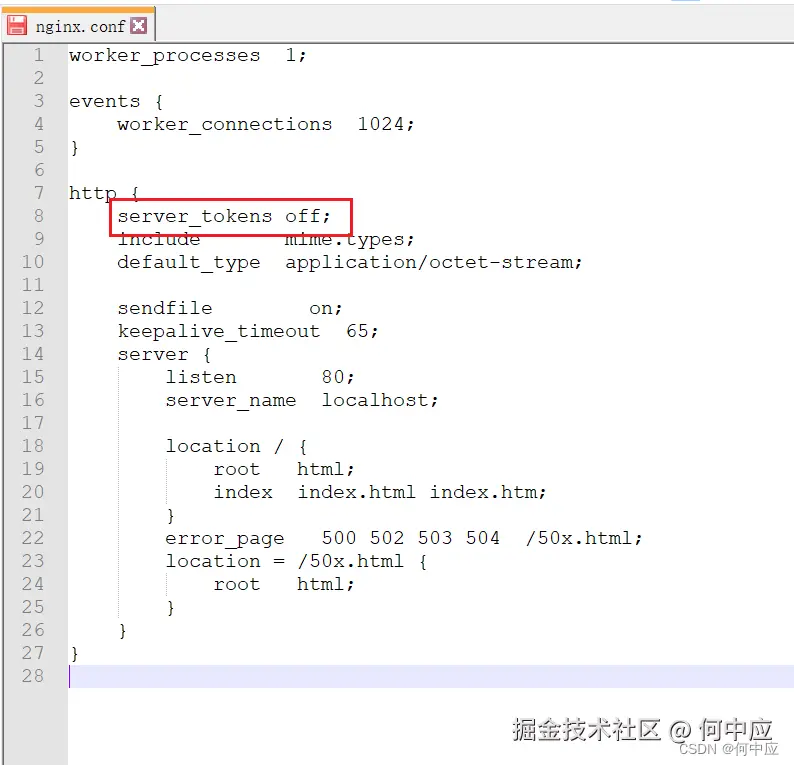Click line number 28 in the margin
794x765 pixels.
(33, 676)
